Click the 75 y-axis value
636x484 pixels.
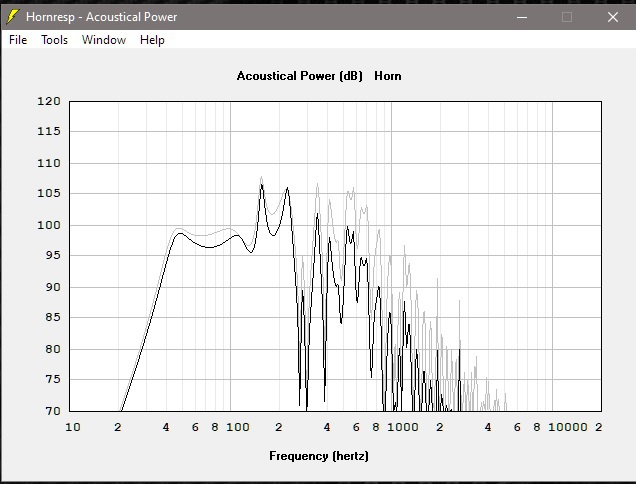53,379
